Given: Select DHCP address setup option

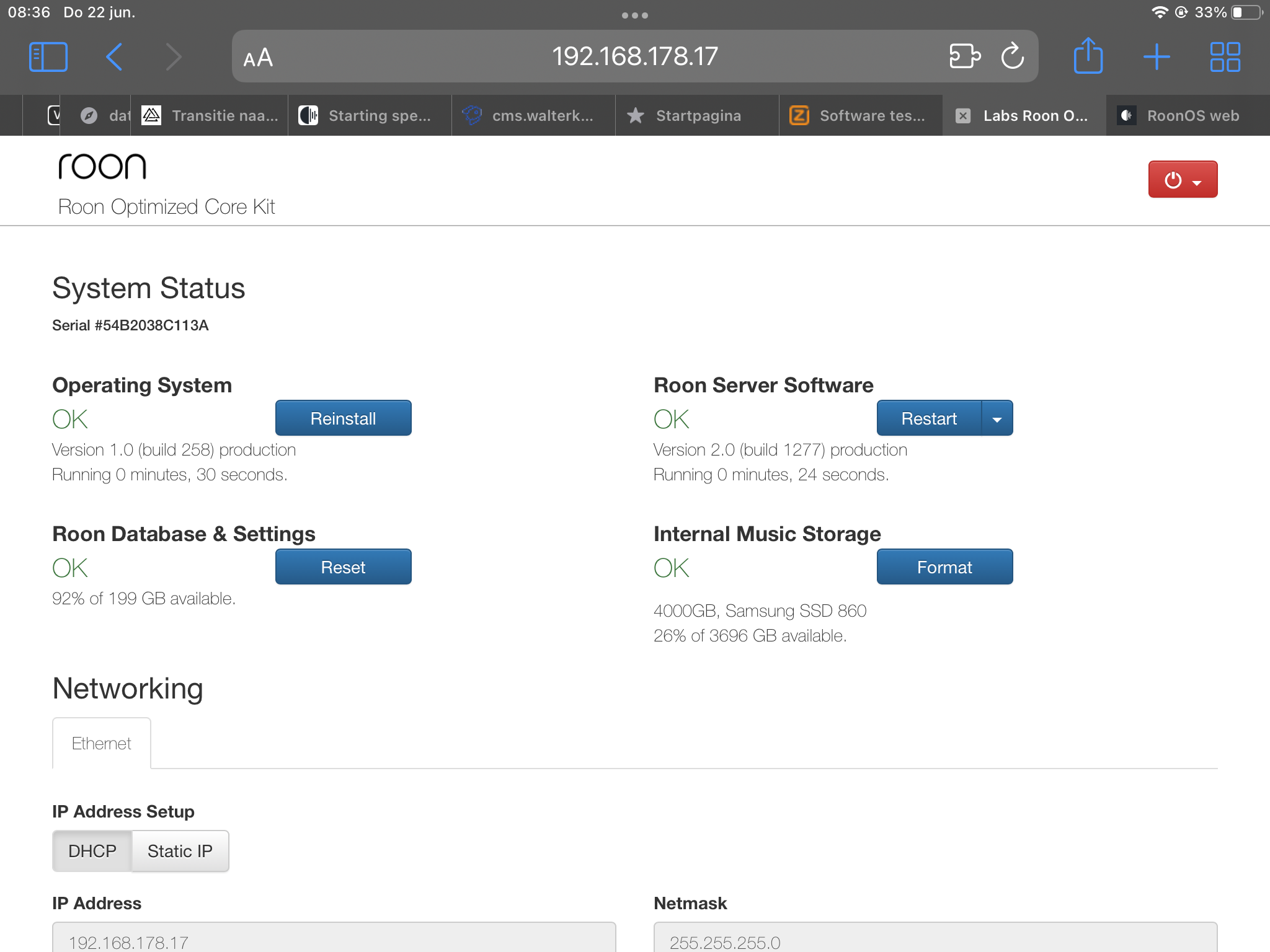Looking at the screenshot, I should (x=92, y=851).
